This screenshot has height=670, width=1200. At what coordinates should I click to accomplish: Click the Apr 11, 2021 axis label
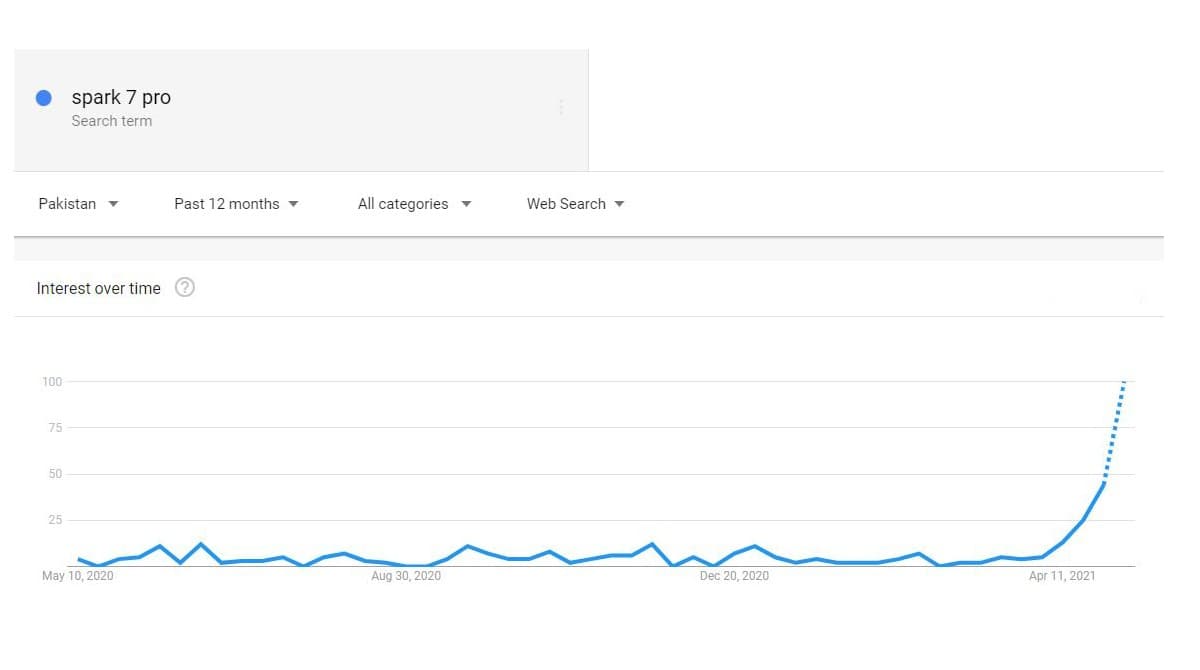1063,576
